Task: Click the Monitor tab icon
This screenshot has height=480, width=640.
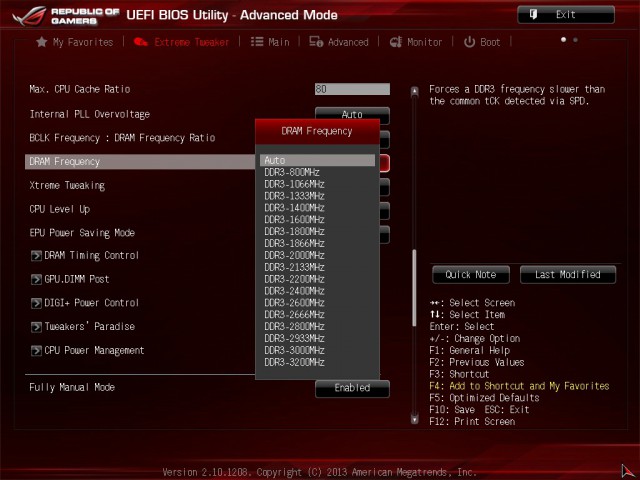Action: [396, 42]
